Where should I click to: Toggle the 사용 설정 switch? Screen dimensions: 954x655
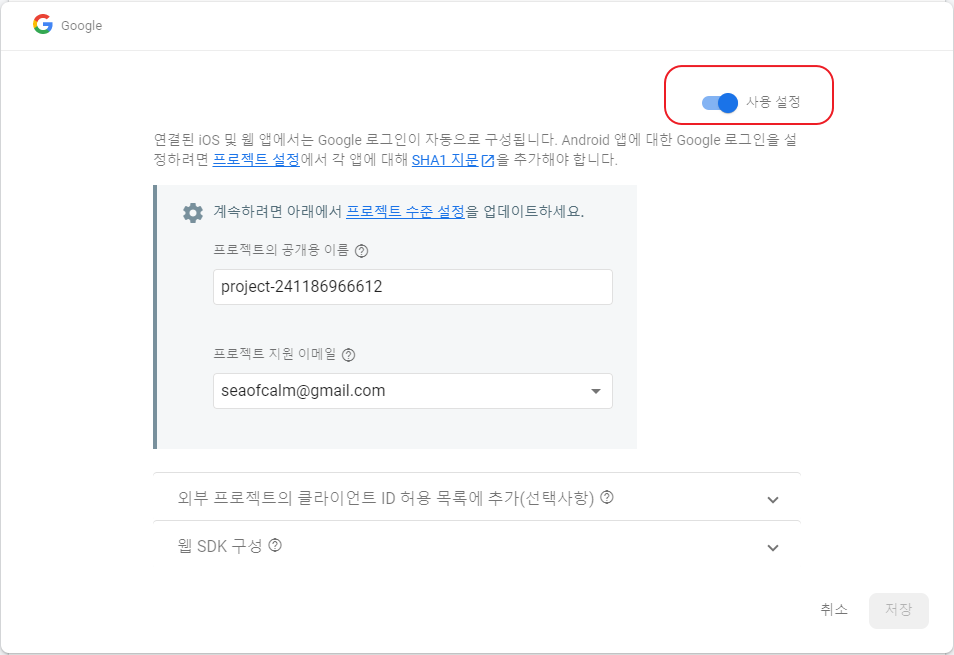click(x=720, y=103)
